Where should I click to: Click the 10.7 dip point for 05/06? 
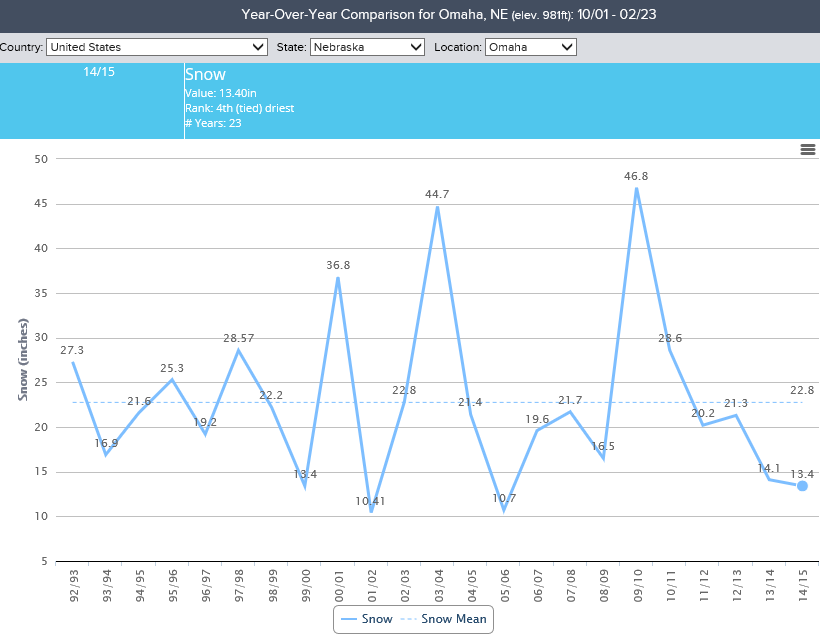click(x=503, y=509)
